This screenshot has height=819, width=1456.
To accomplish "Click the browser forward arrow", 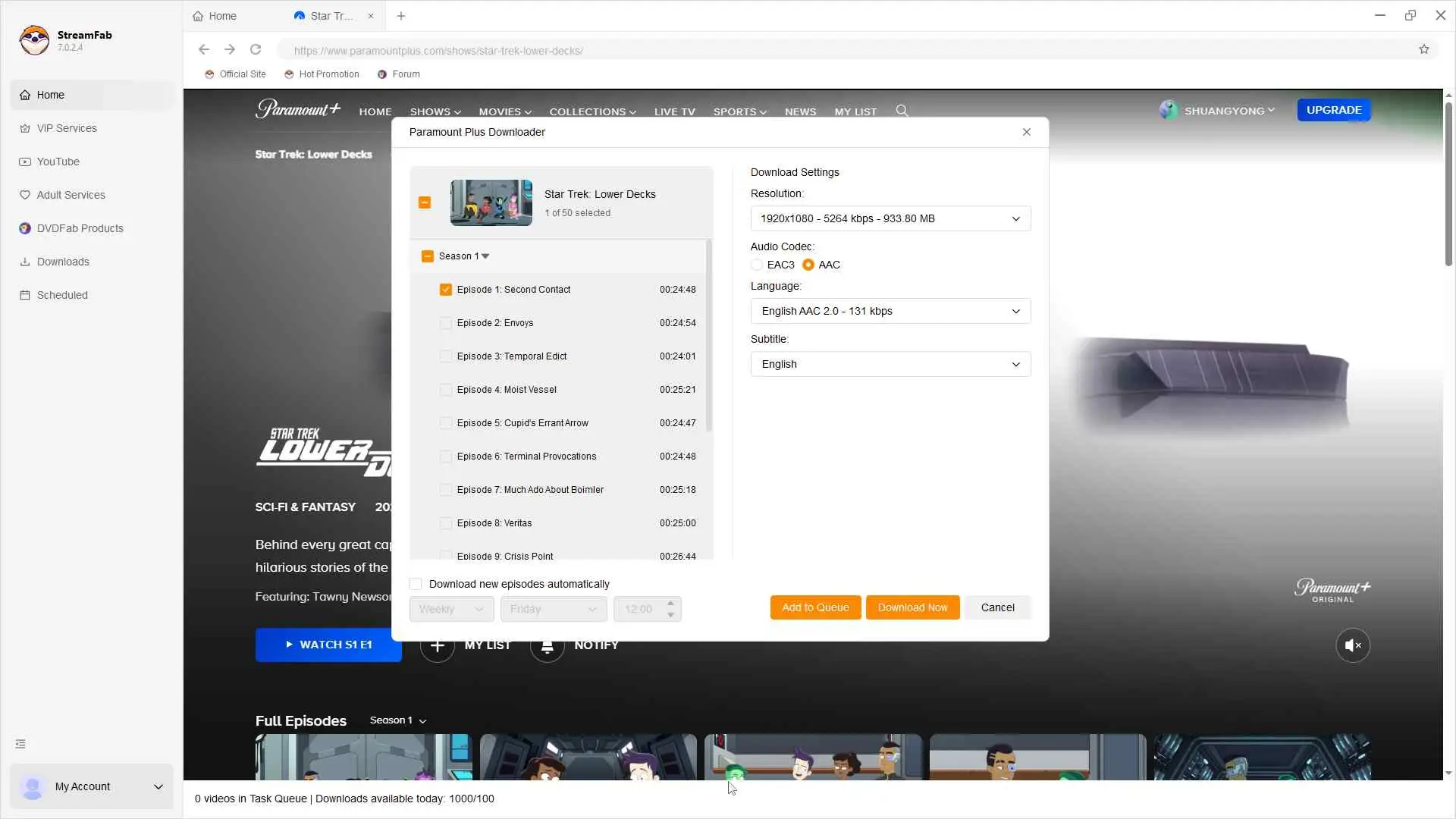I will coord(229,49).
